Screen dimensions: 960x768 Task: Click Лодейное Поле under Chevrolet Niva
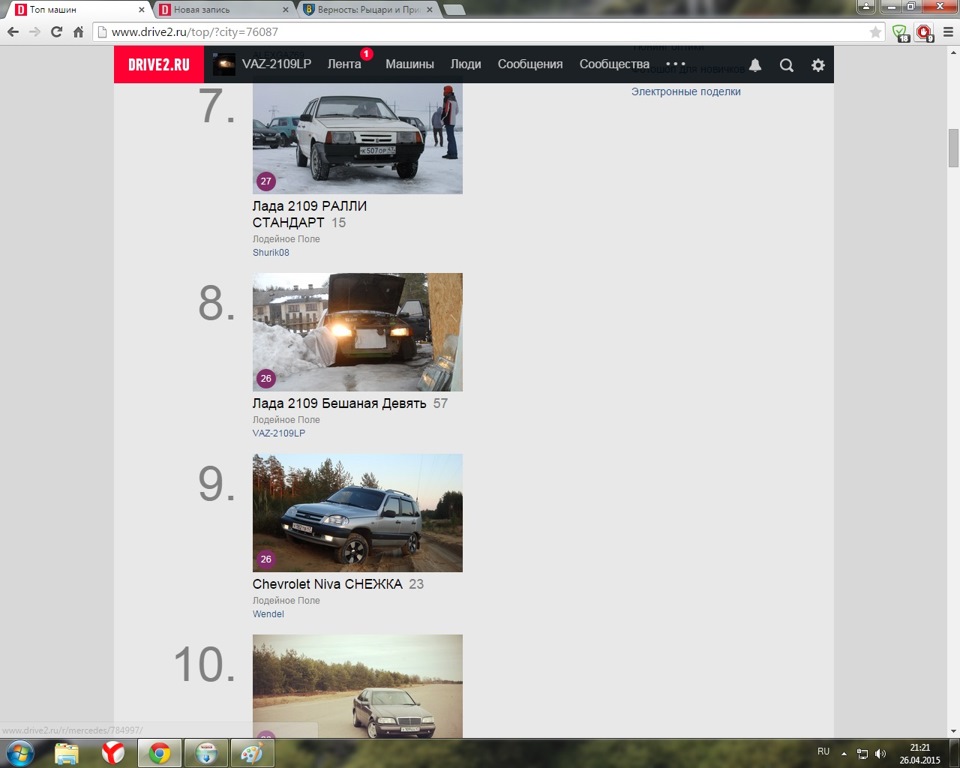tap(286, 600)
